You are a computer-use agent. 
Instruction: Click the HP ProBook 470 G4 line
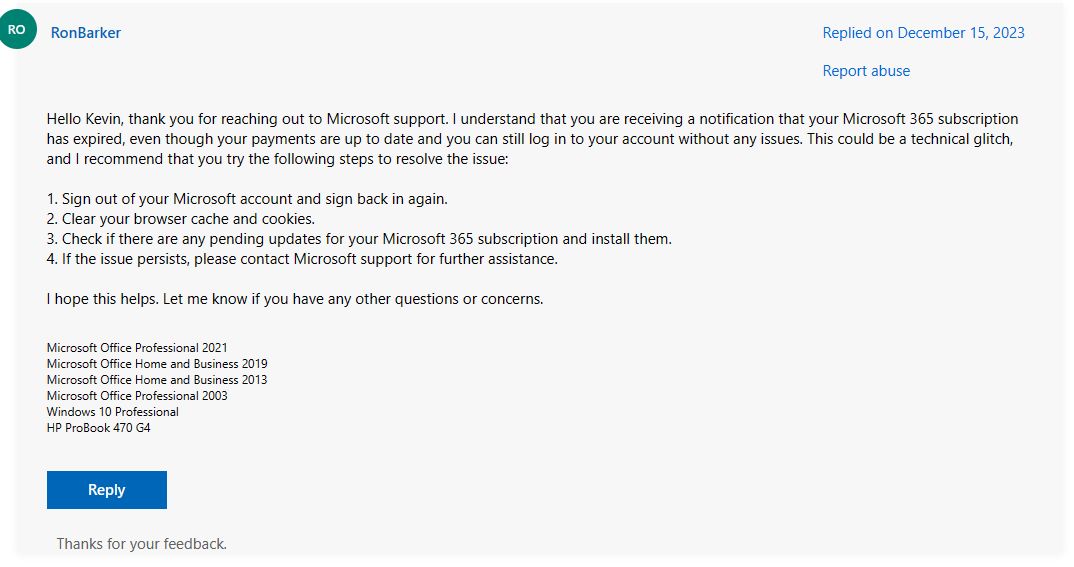99,428
